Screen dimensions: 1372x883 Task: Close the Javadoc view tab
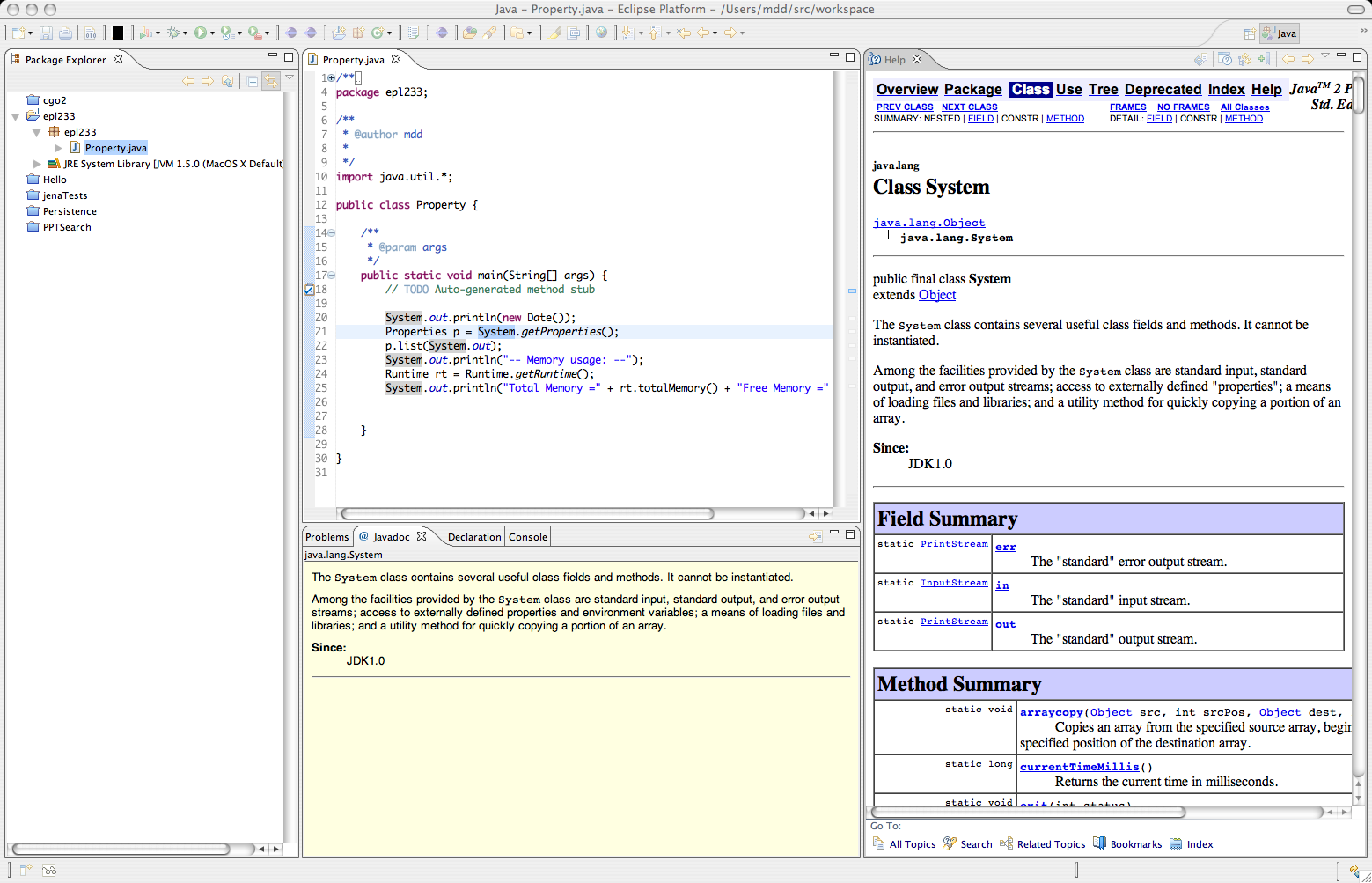pyautogui.click(x=422, y=536)
